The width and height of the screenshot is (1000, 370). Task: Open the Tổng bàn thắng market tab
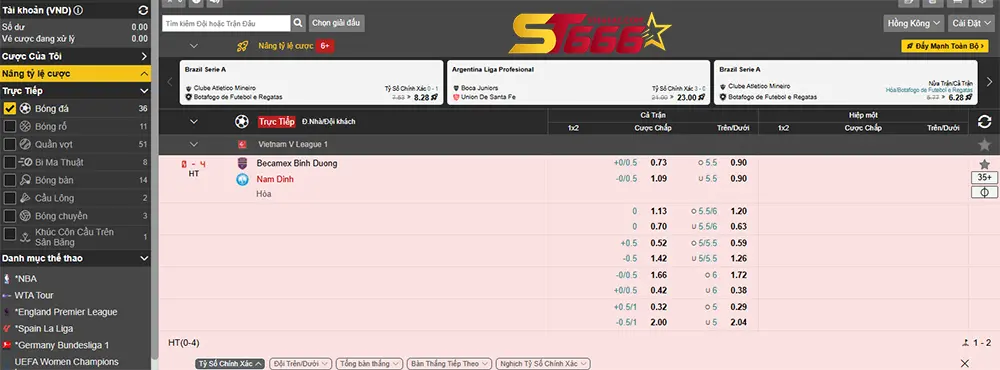[x=369, y=364]
